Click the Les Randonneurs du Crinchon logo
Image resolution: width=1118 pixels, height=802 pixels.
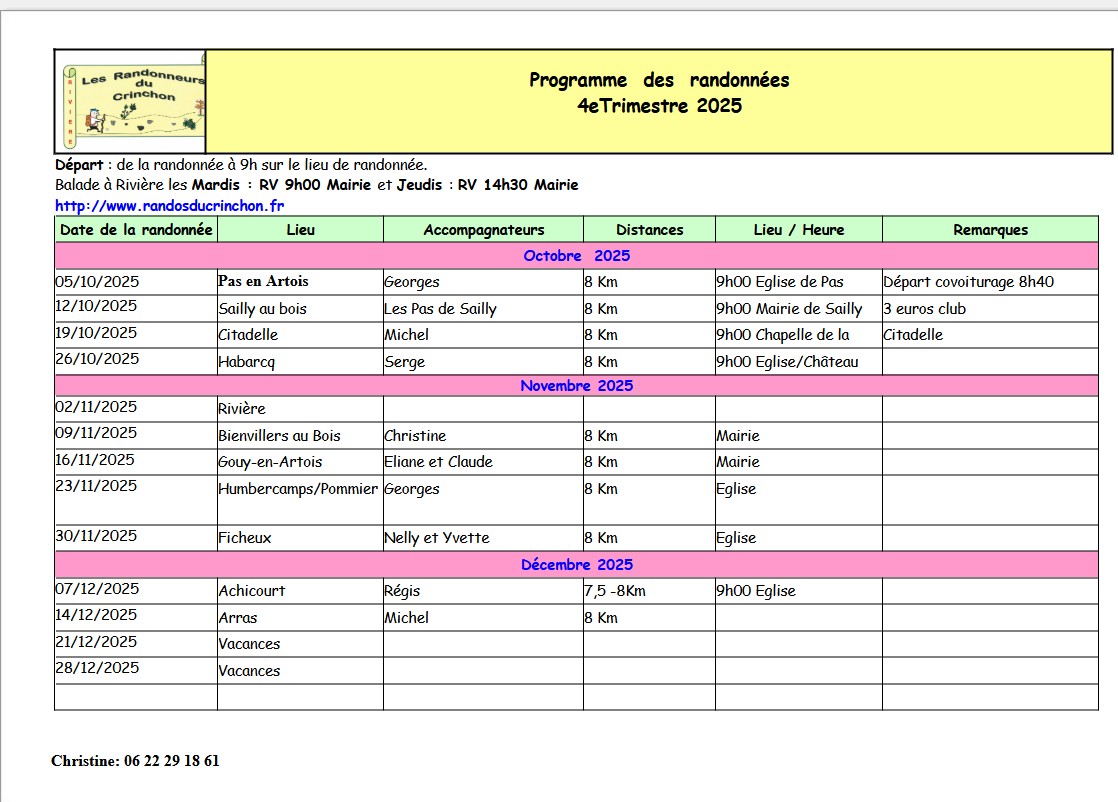(x=130, y=100)
